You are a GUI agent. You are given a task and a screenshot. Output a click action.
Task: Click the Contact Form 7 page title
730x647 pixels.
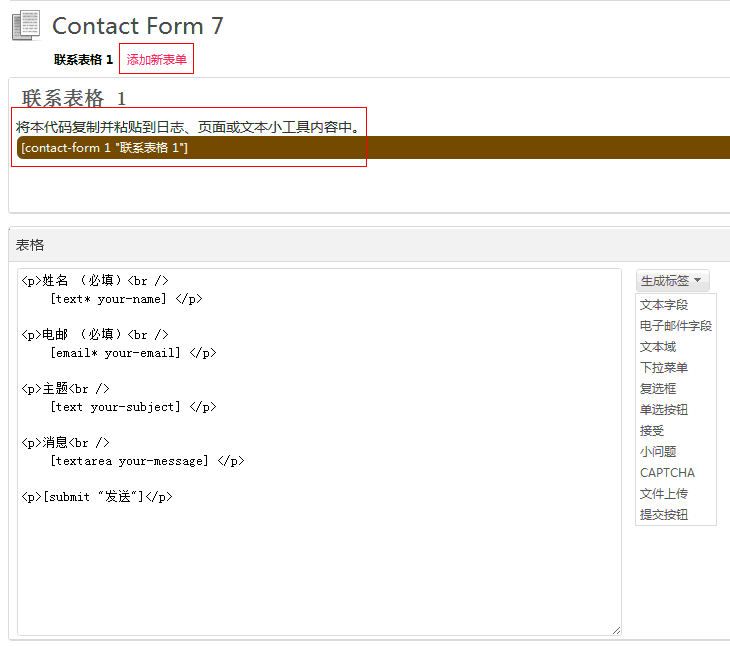138,26
